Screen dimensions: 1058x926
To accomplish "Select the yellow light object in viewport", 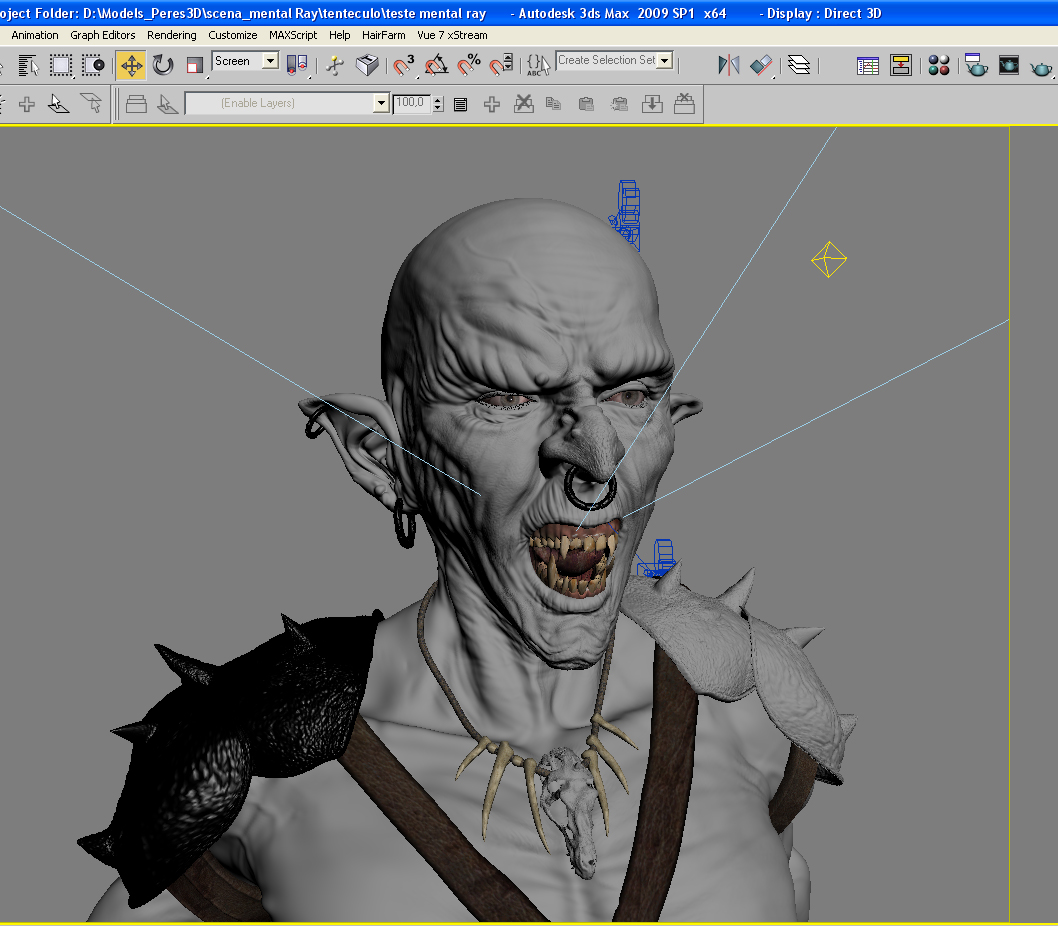I will point(829,259).
